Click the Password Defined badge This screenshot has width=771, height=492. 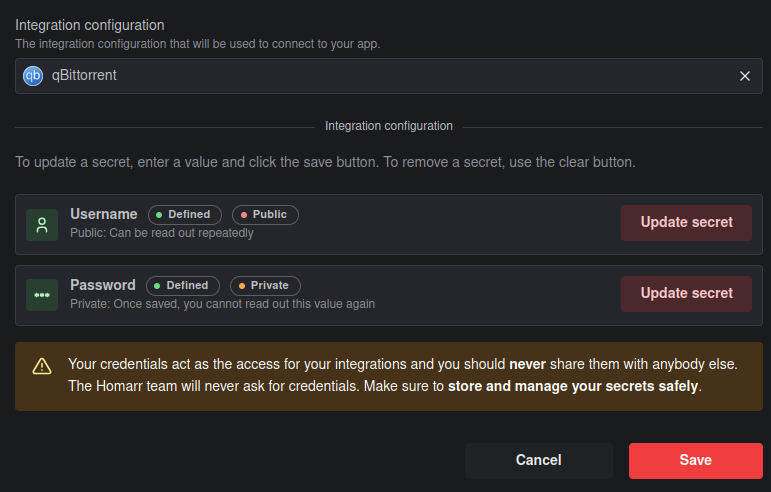coord(182,286)
